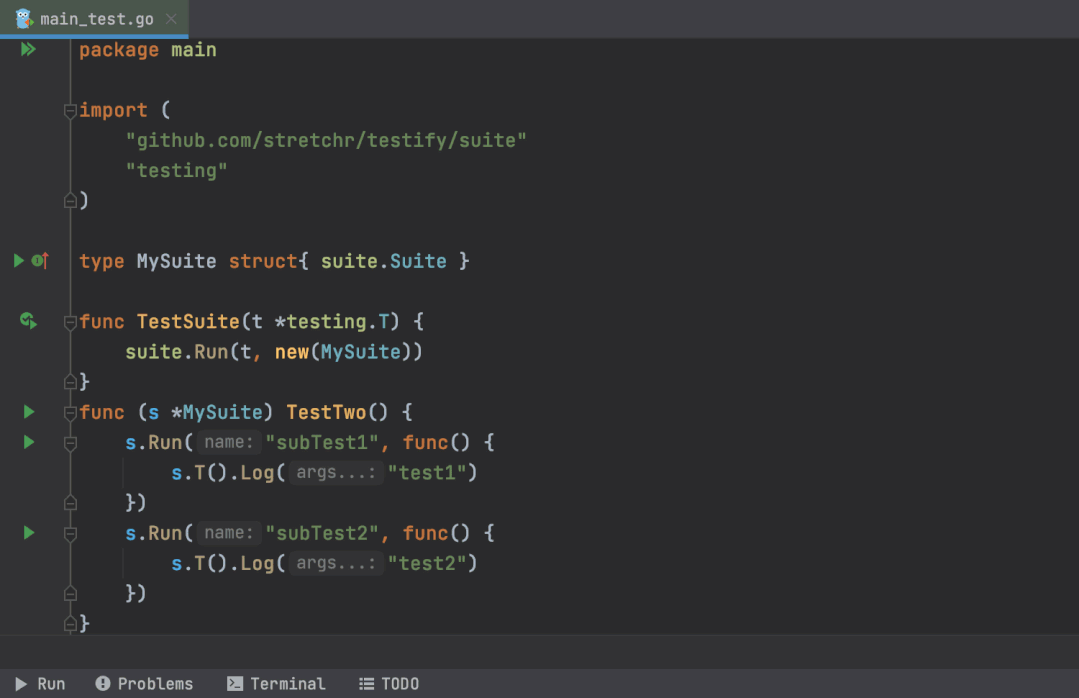Viewport: 1079px width, 698px height.
Task: Fold the TestSuite function body
Action: tap(70, 322)
